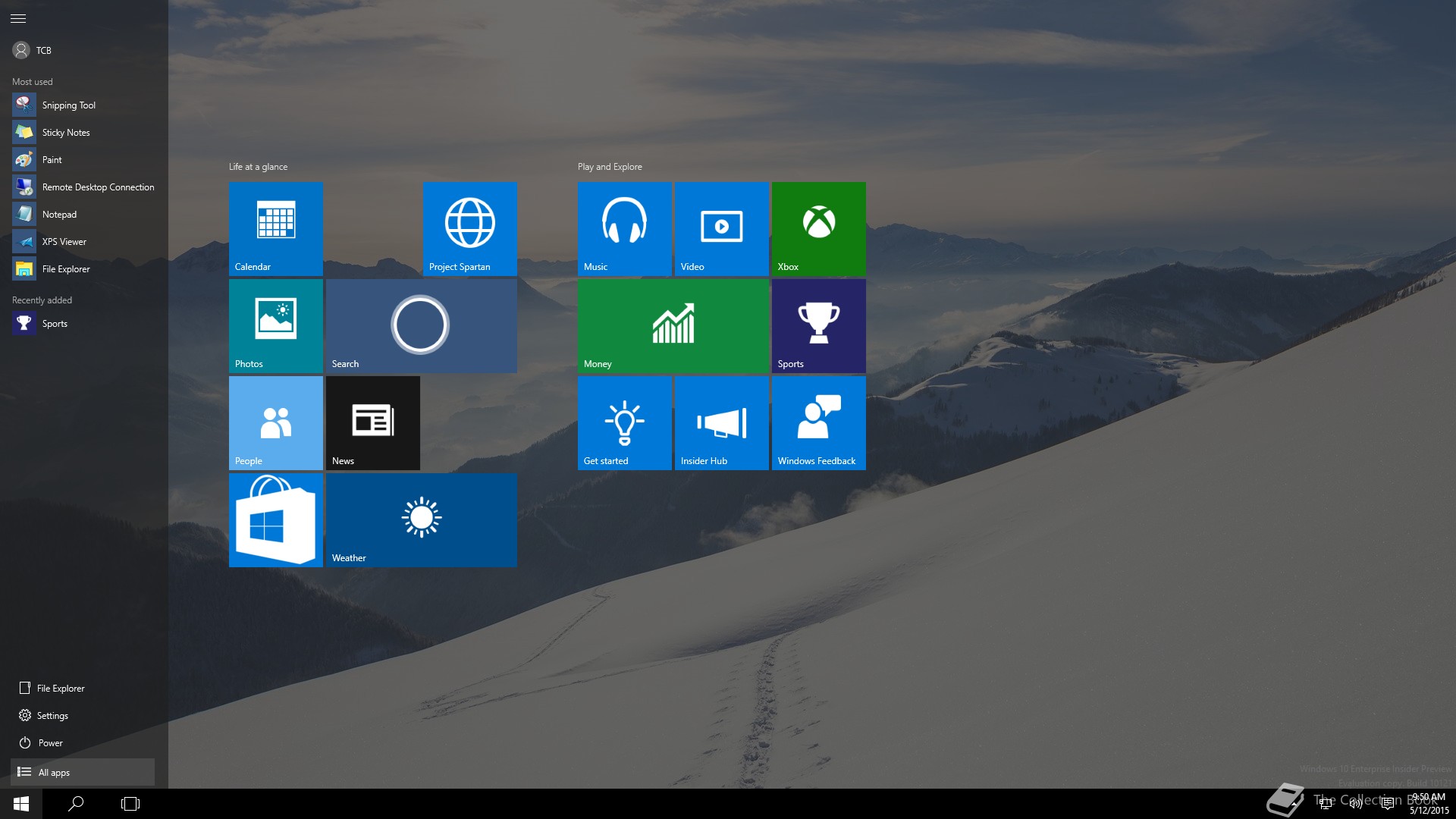Click the taskbar Search magnifier icon

pos(76,804)
